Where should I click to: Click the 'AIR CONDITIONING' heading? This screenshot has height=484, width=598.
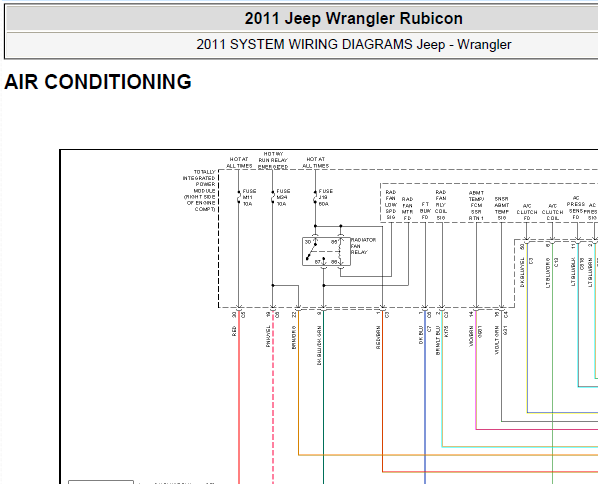pos(98,82)
